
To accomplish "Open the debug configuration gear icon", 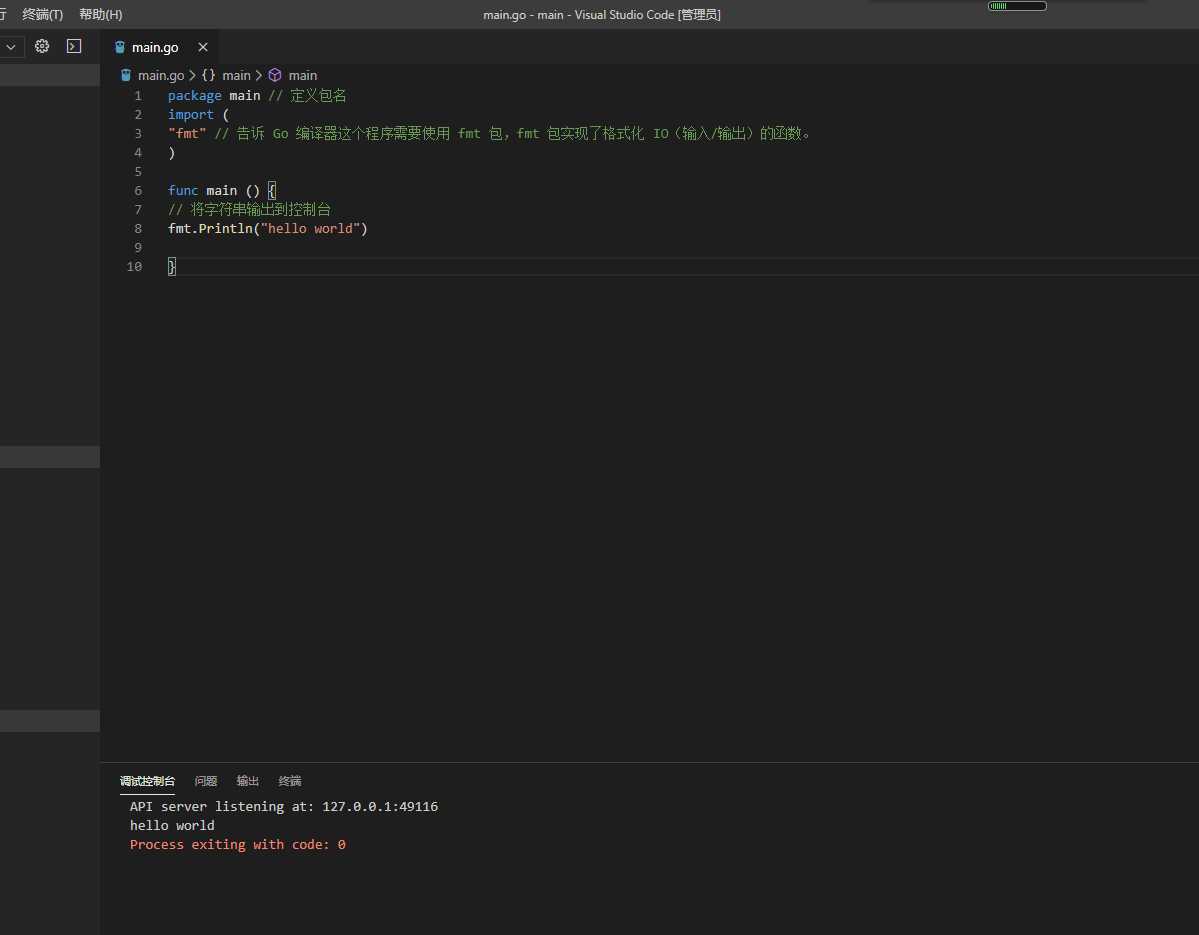I will [x=42, y=46].
